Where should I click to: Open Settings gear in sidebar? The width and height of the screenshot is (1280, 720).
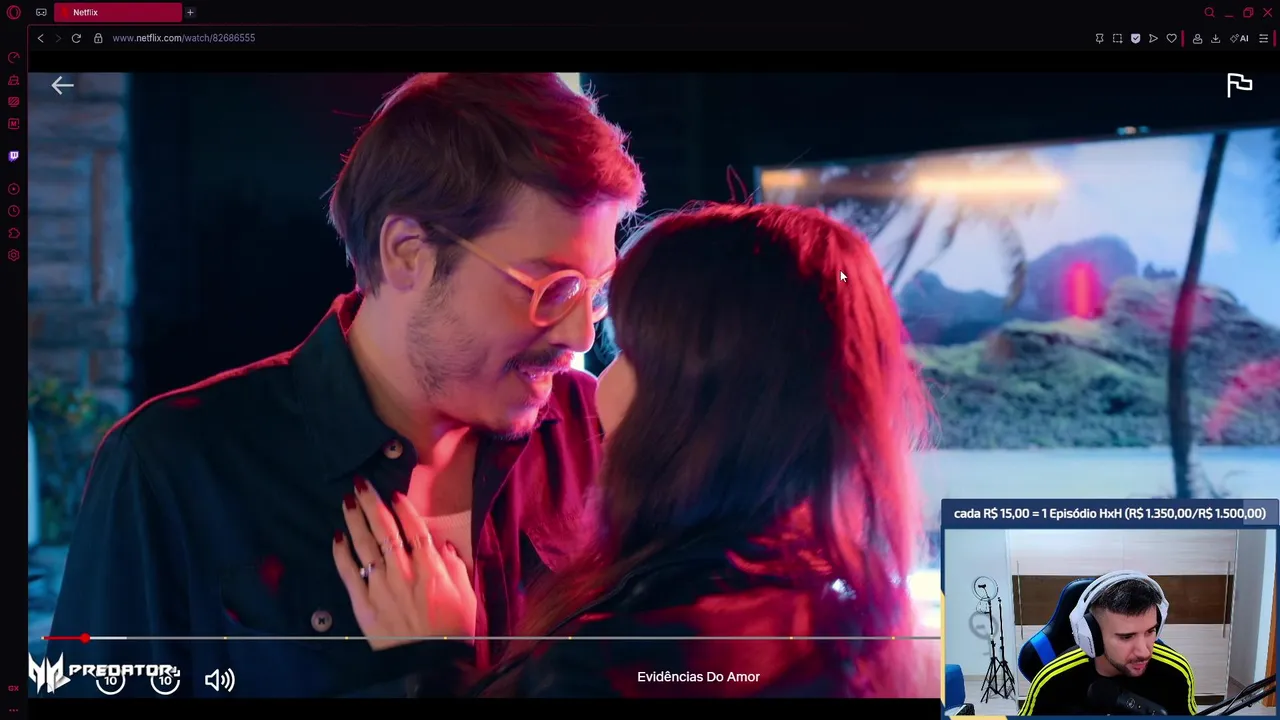tap(13, 255)
